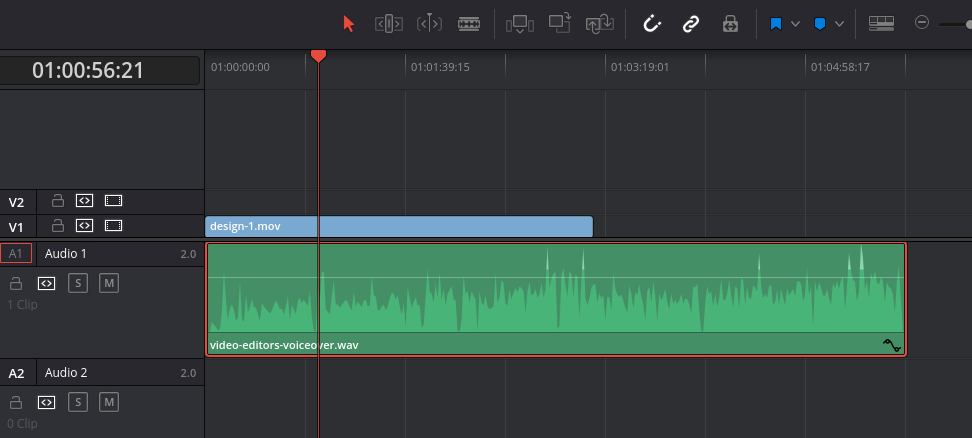Viewport: 972px width, 438px height.
Task: Click the "0 Clip" count in Audio 2
Action: [22, 423]
